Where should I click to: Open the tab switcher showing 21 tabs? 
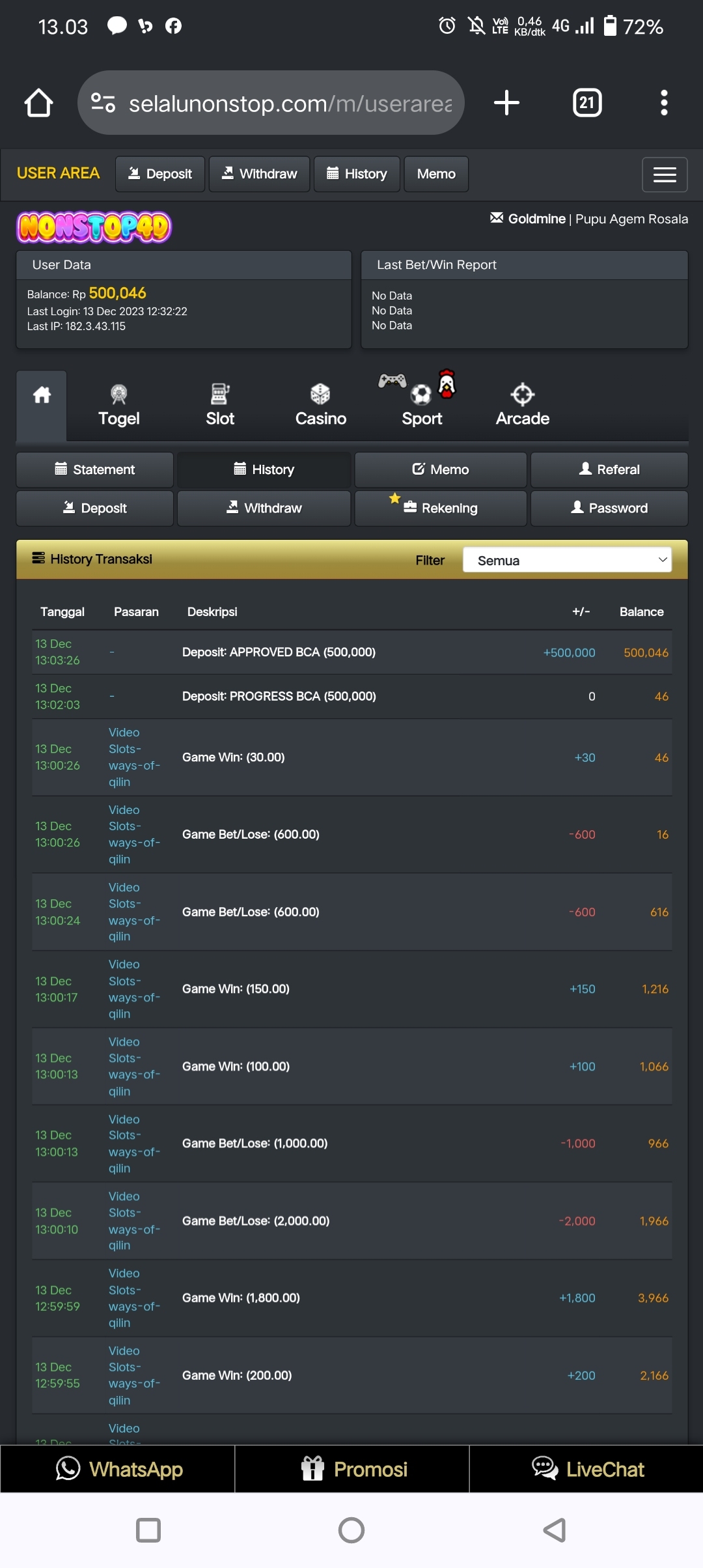586,103
